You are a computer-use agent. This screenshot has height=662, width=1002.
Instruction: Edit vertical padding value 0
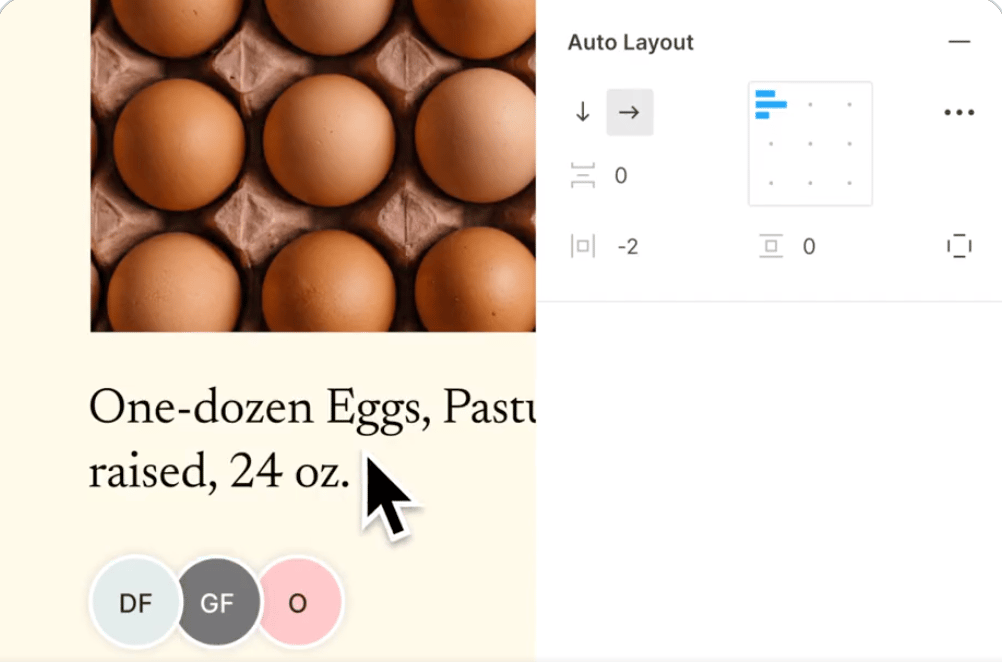pos(809,247)
